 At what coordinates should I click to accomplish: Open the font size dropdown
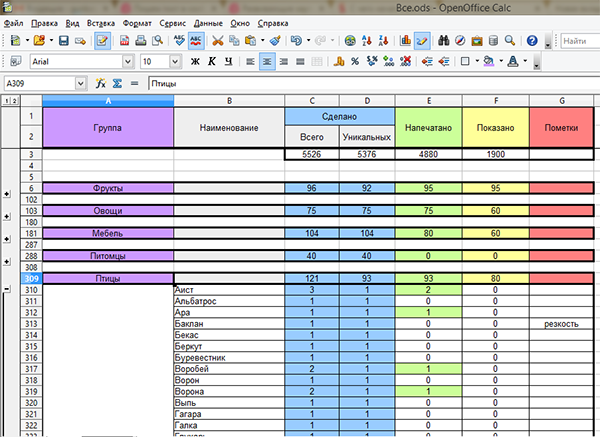point(176,62)
